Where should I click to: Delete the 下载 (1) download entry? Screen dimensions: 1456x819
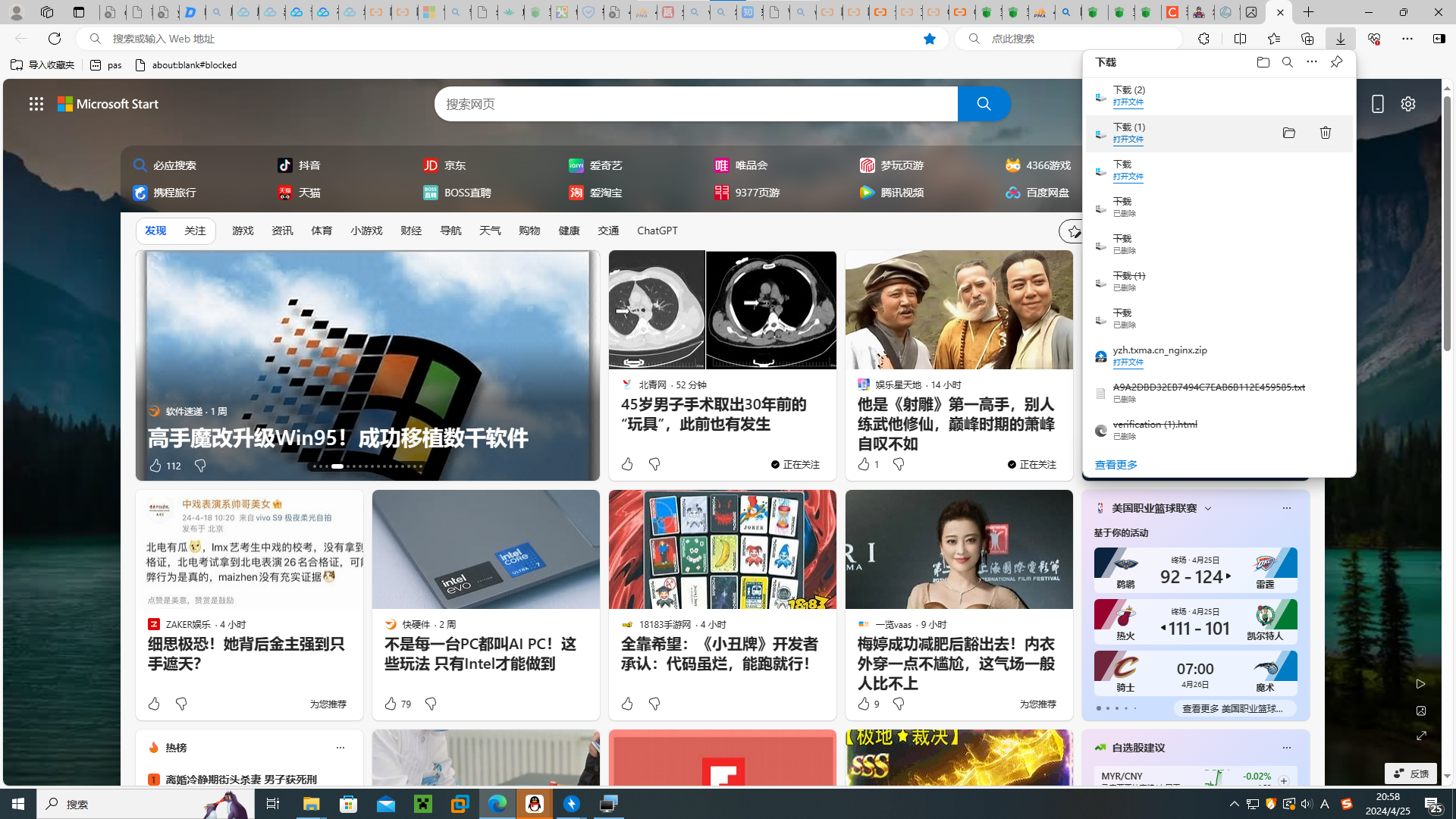[1325, 133]
